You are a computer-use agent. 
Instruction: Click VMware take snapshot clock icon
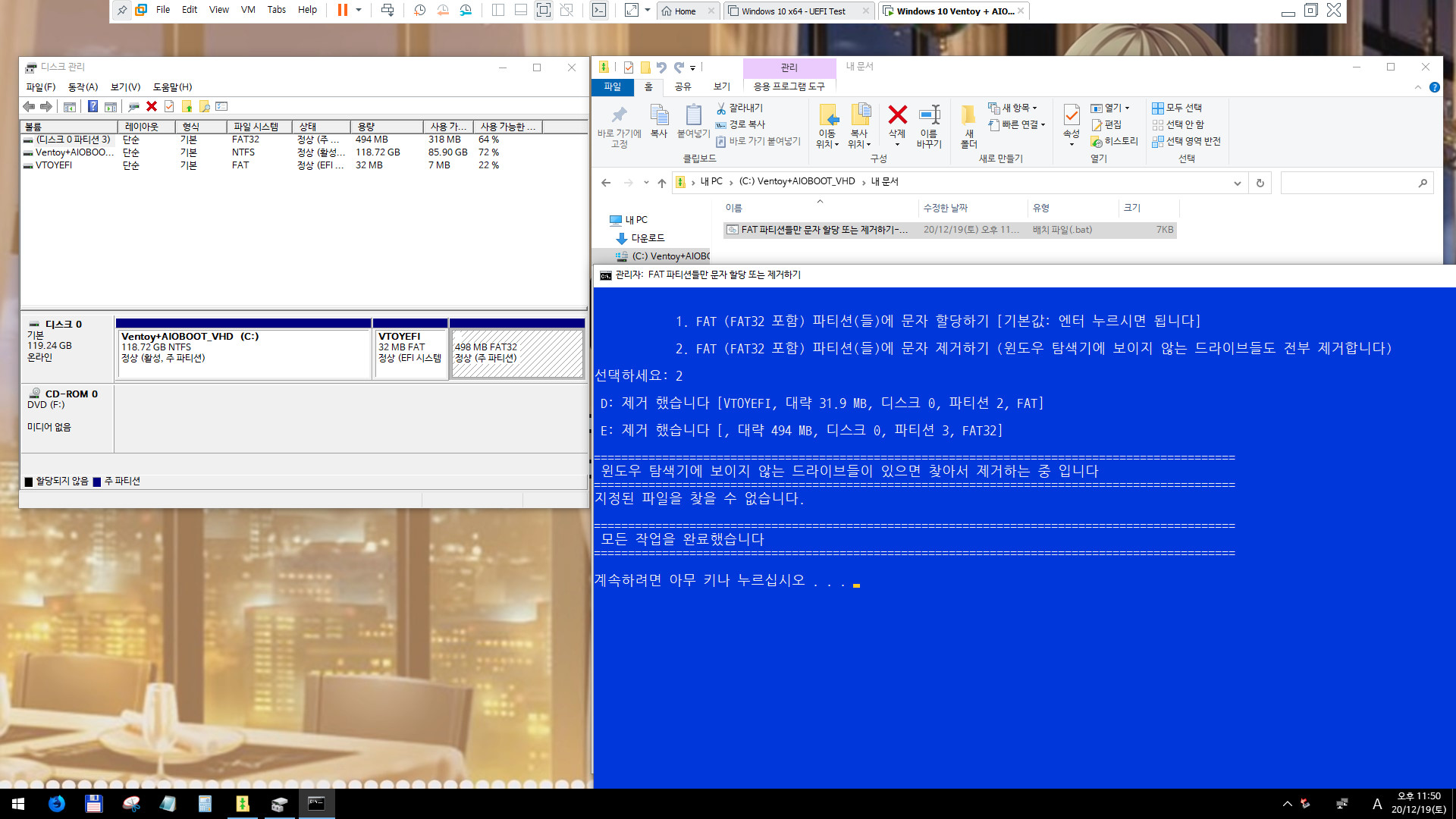[420, 10]
